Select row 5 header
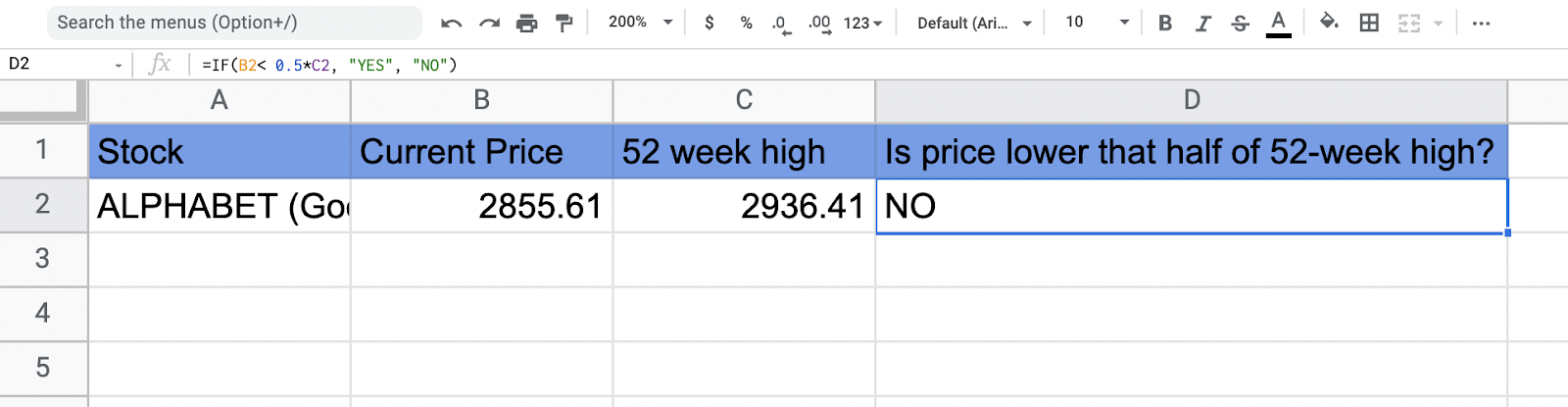 [43, 368]
